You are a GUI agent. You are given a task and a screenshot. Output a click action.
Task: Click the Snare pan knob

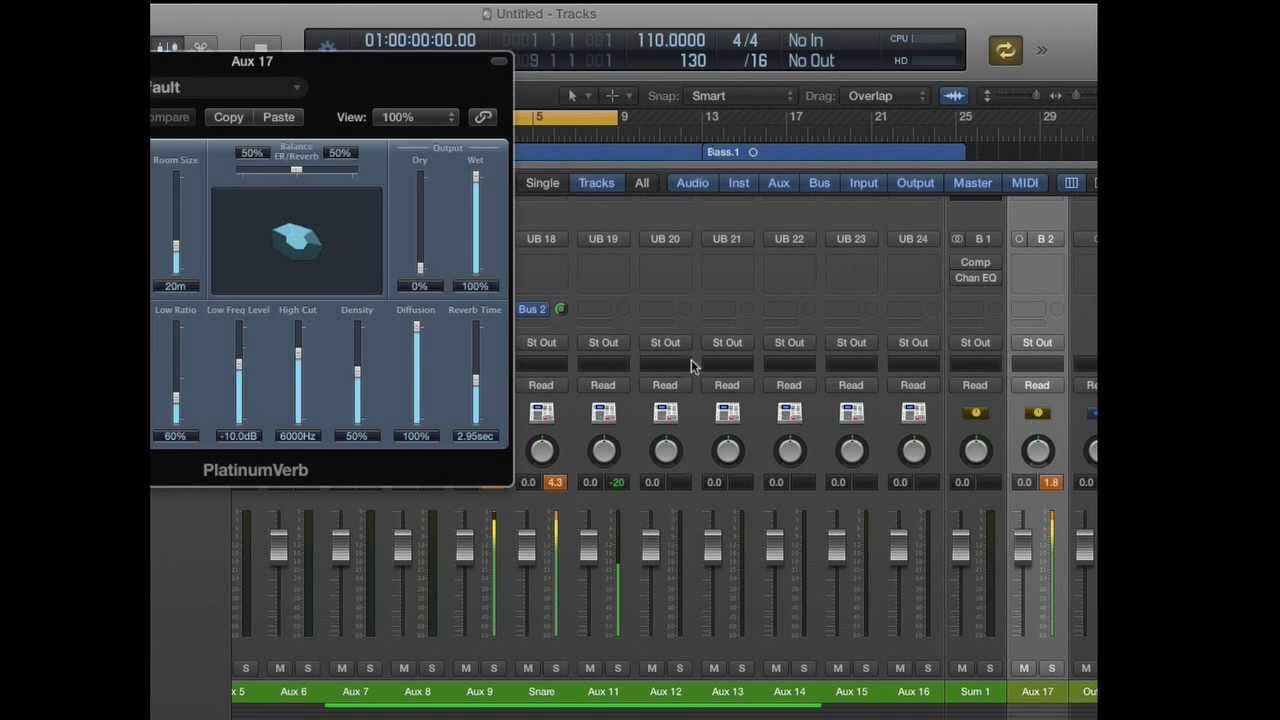click(542, 451)
